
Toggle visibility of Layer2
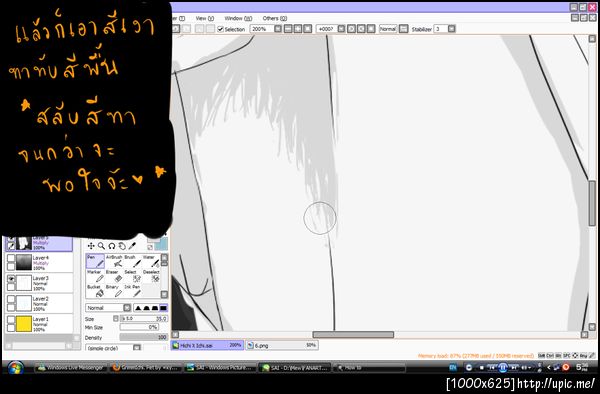pos(11,299)
